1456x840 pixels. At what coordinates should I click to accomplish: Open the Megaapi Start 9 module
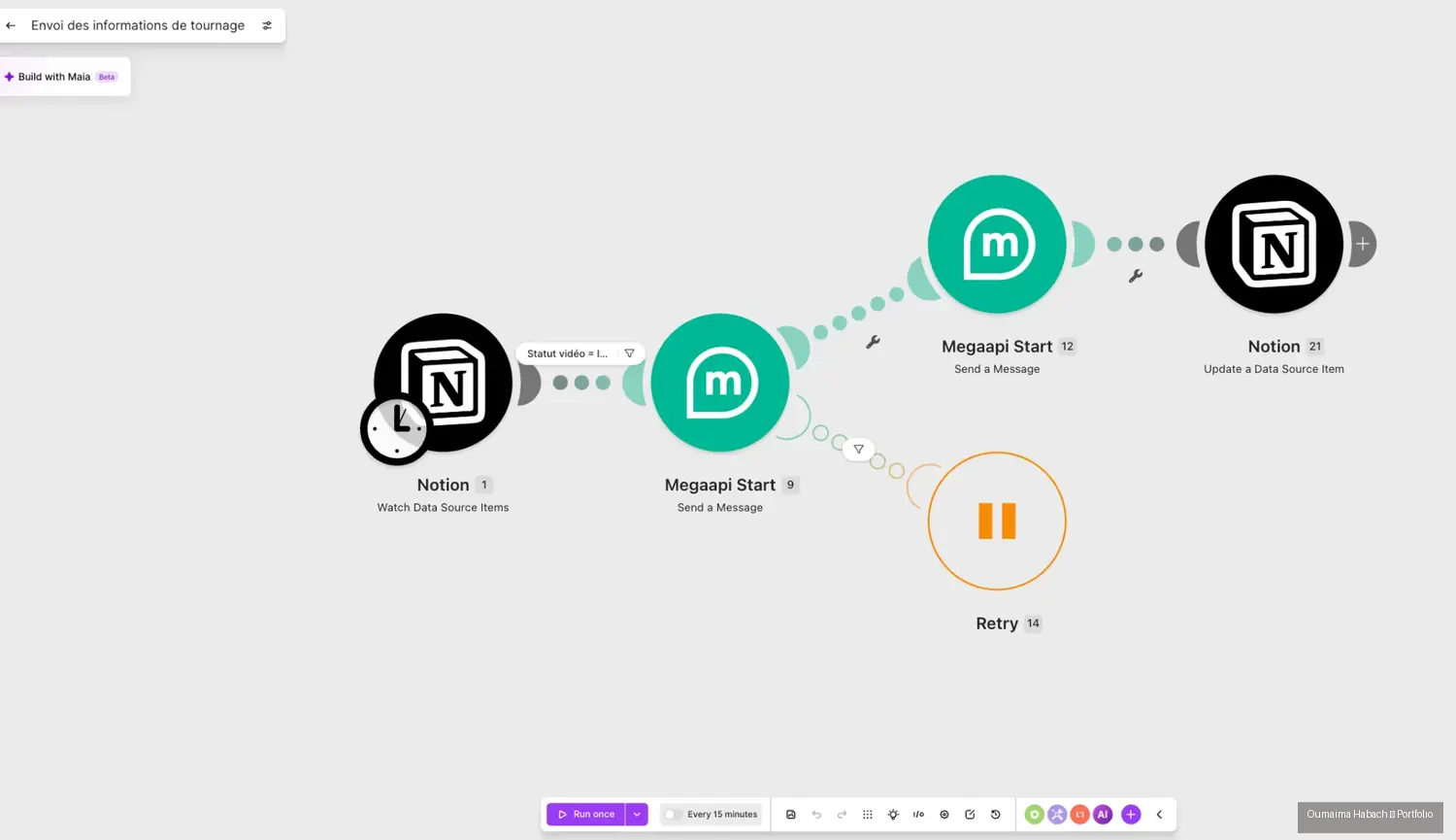720,383
